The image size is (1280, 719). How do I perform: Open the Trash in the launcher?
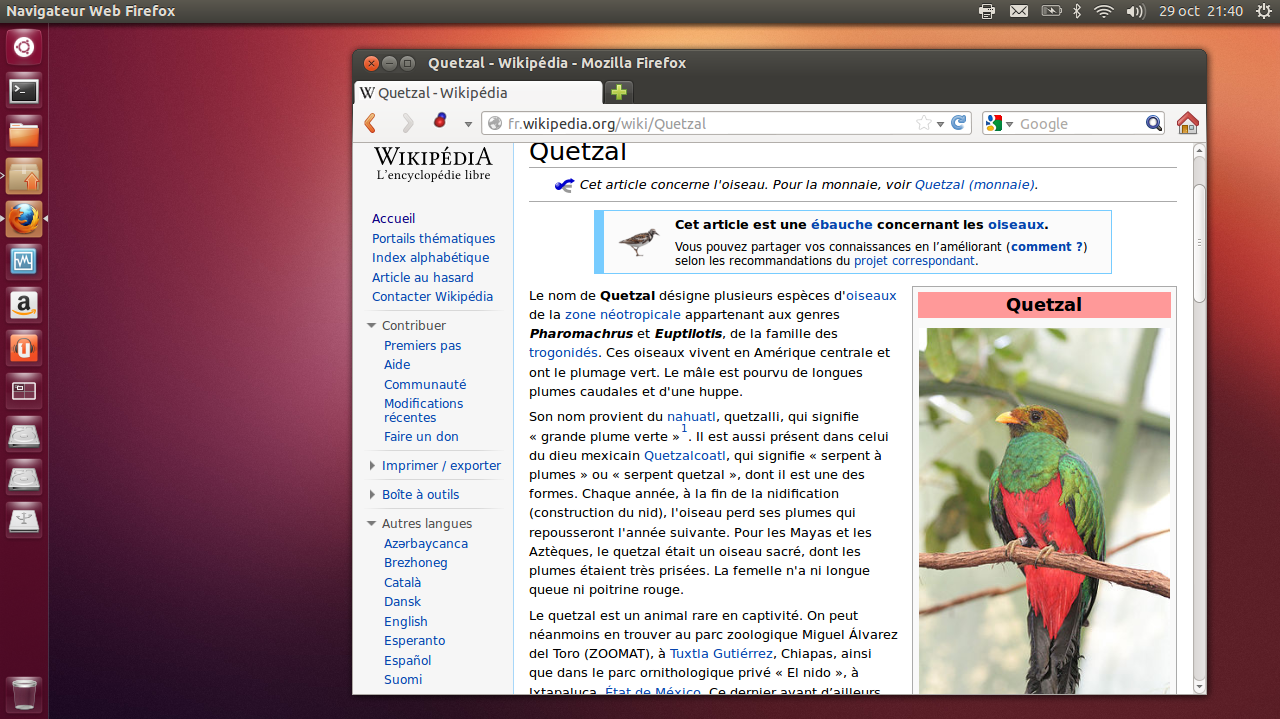[x=24, y=693]
